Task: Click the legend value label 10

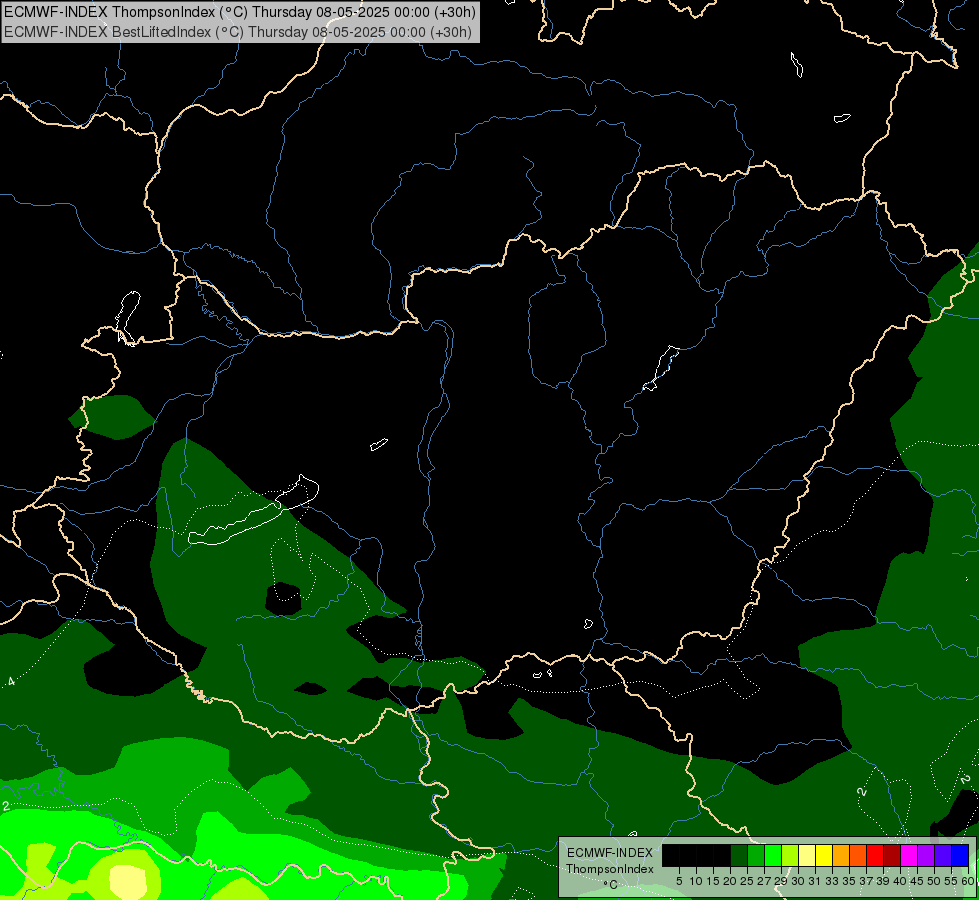Action: click(x=696, y=881)
